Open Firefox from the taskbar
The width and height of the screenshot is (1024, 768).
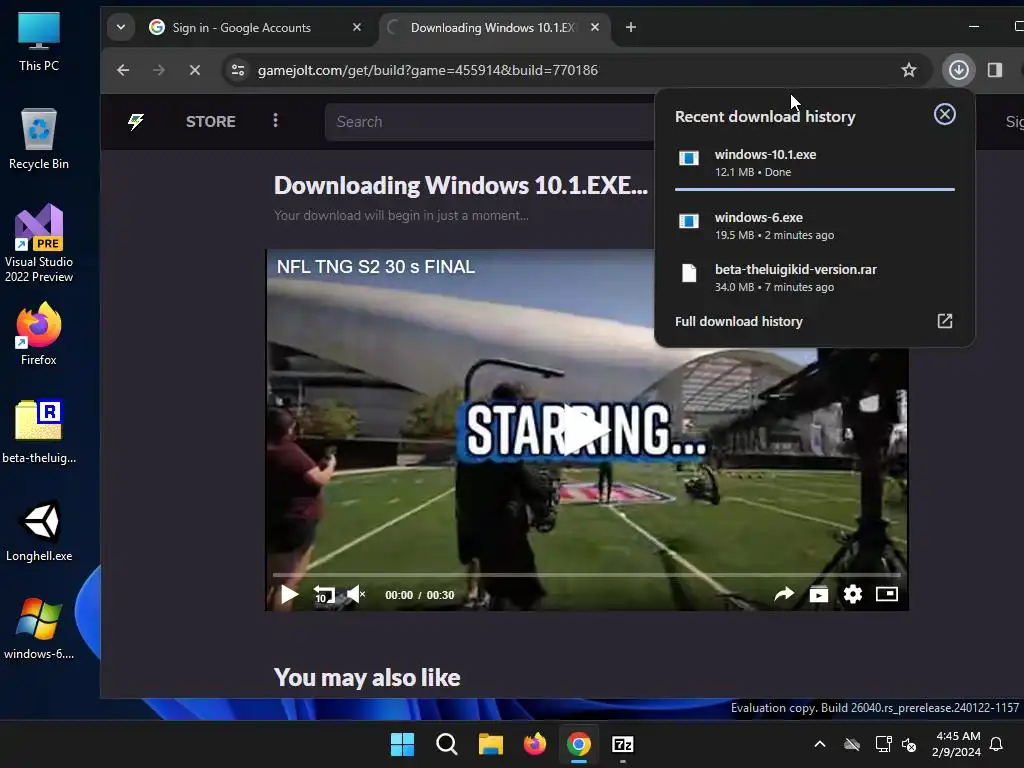click(x=535, y=744)
